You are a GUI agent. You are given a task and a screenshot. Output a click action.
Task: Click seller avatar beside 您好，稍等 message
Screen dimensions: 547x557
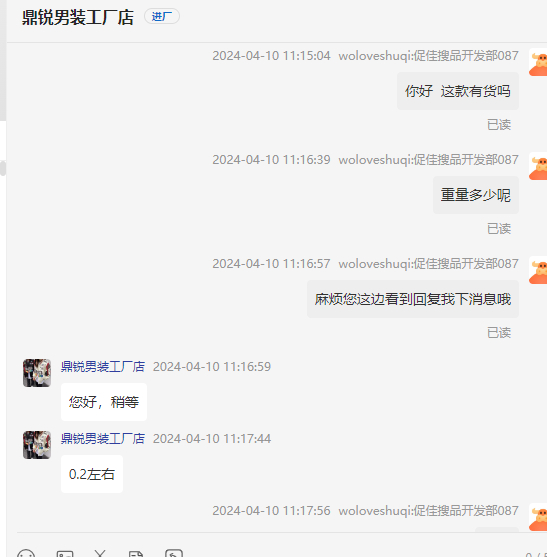[37, 373]
